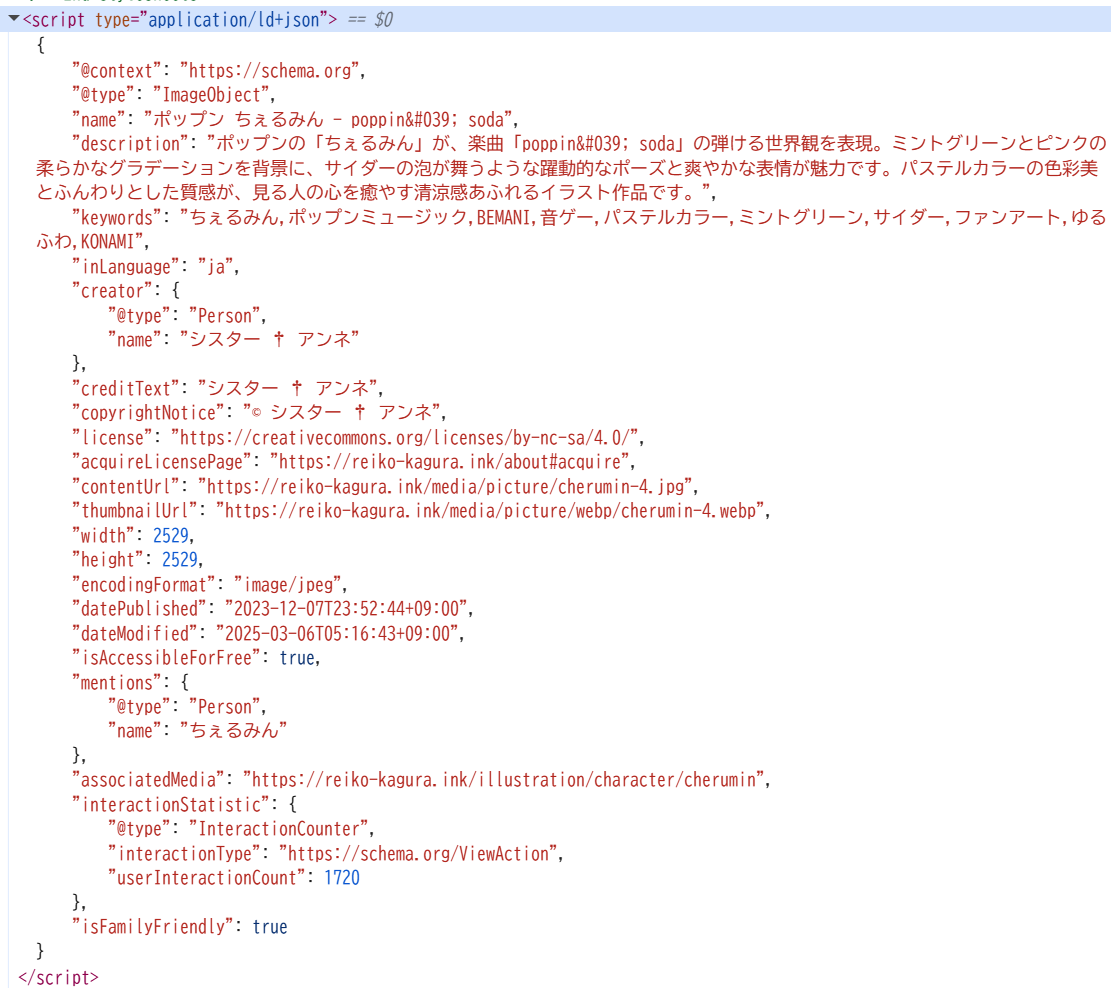Click the thumbnailUrl cherumin-4.webp value
This screenshot has height=988, width=1111.
pyautogui.click(x=491, y=510)
